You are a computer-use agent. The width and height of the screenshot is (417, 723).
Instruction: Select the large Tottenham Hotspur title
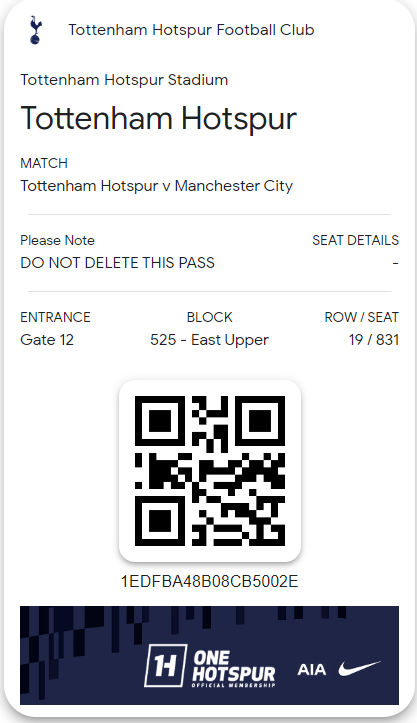tap(158, 119)
